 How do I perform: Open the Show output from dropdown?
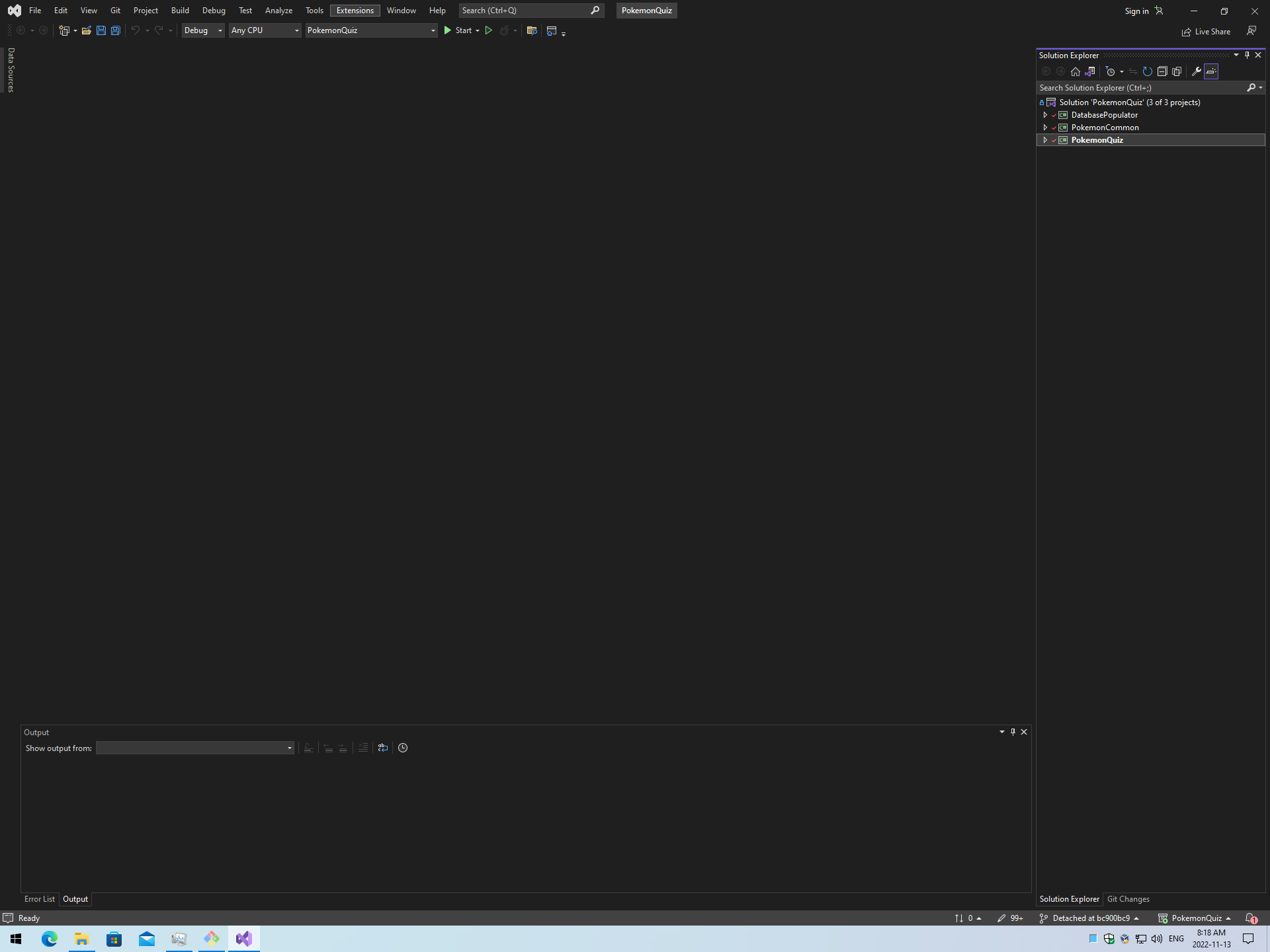pos(195,748)
